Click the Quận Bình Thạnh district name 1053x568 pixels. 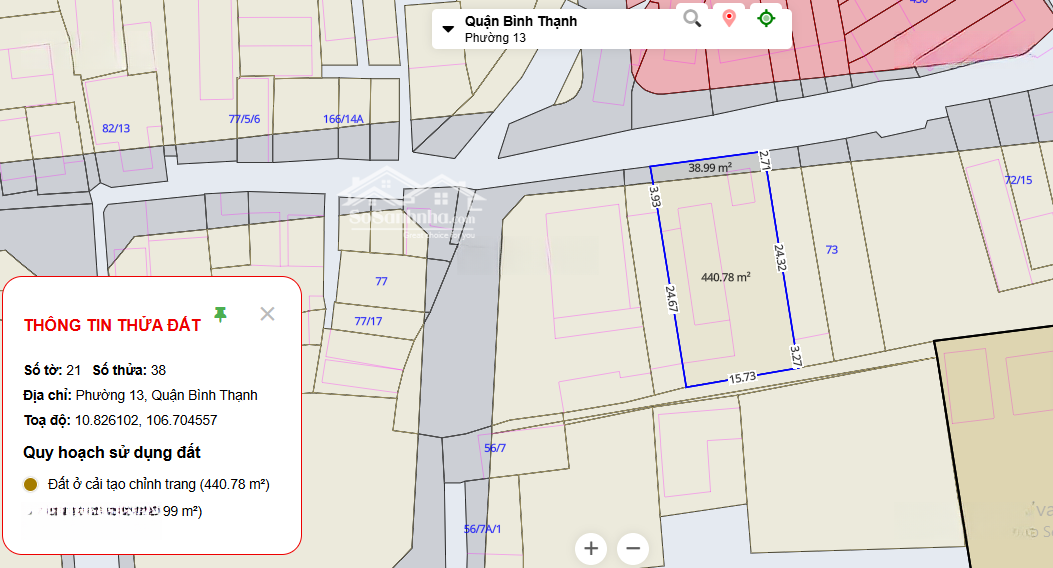tap(520, 21)
